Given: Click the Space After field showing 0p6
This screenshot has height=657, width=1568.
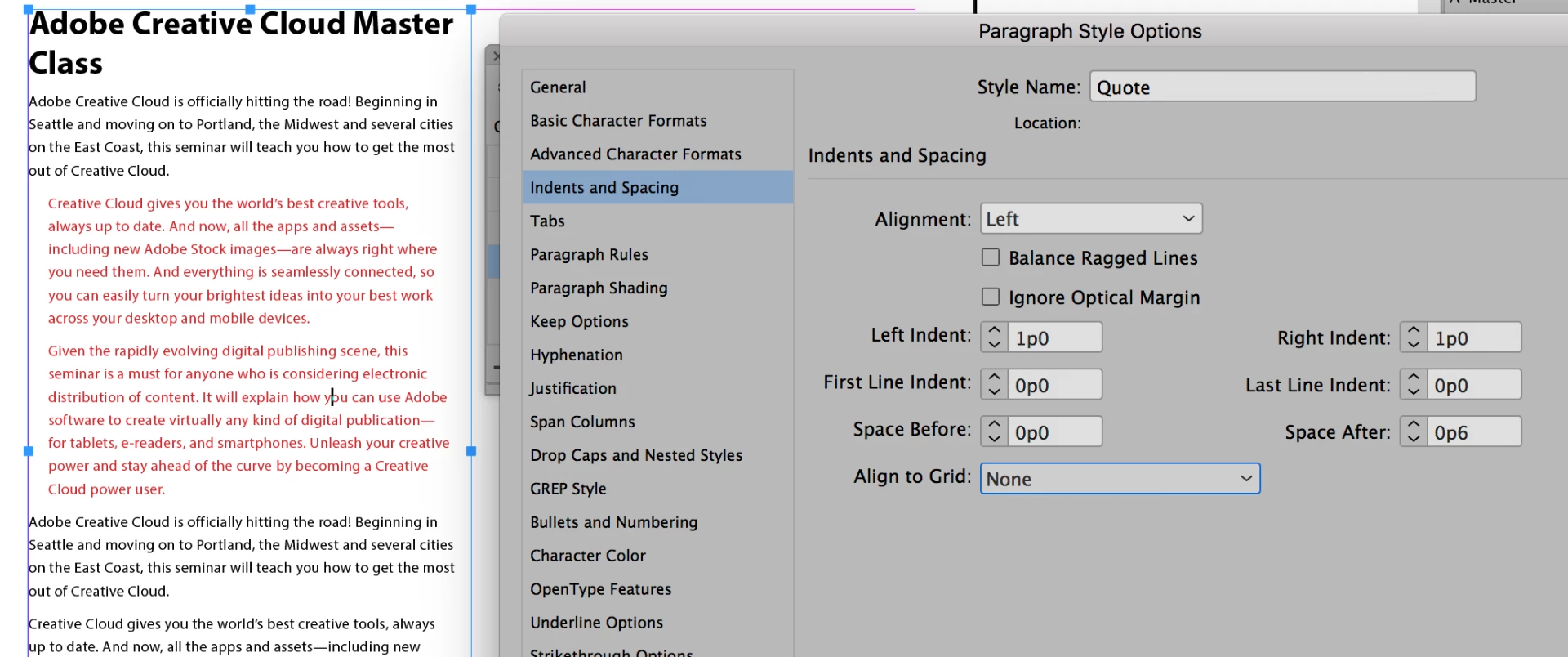Looking at the screenshot, I should pos(1475,432).
